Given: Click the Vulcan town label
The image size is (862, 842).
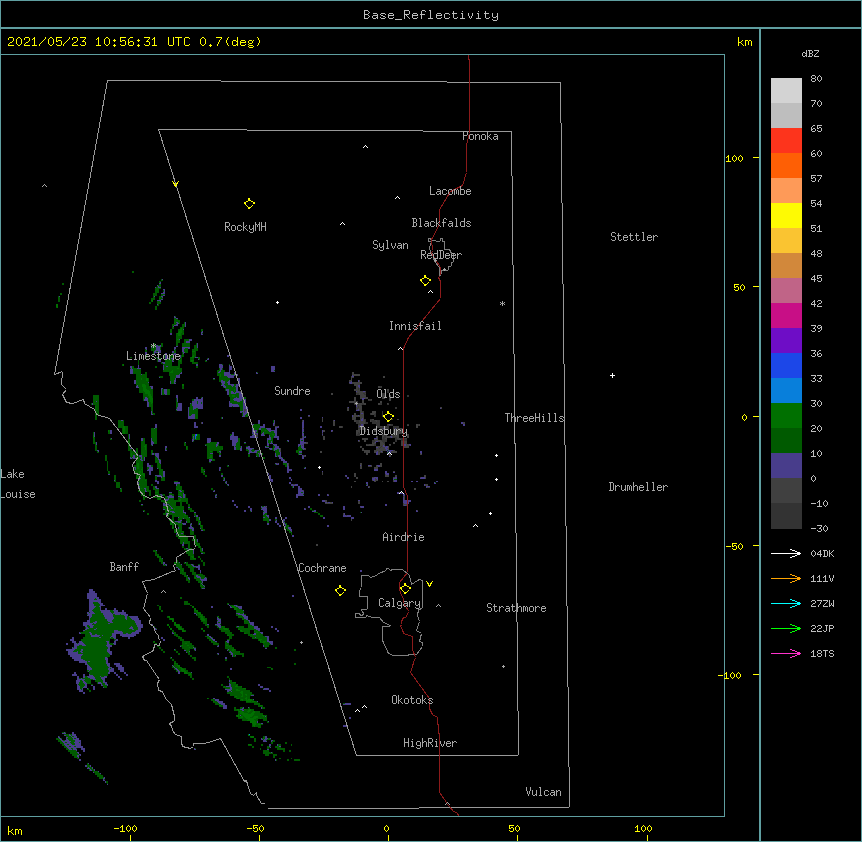Looking at the screenshot, I should tap(543, 792).
